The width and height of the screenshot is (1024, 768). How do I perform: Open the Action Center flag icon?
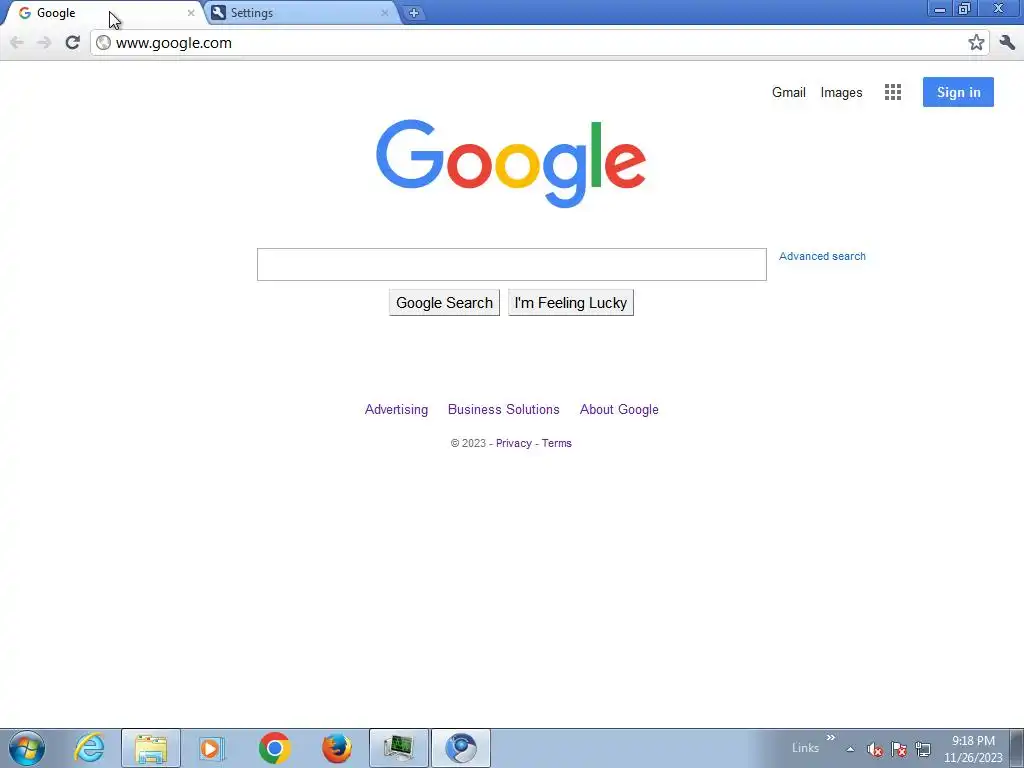point(899,750)
